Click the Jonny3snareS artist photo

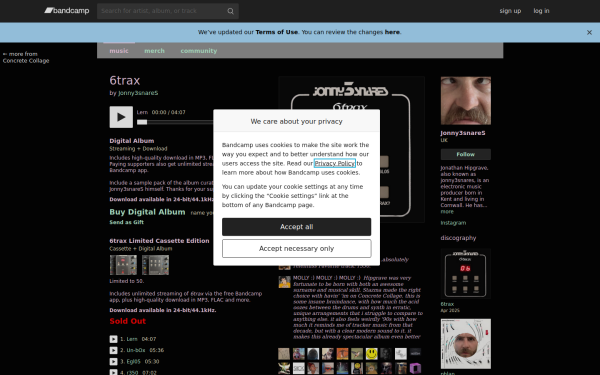pos(466,101)
